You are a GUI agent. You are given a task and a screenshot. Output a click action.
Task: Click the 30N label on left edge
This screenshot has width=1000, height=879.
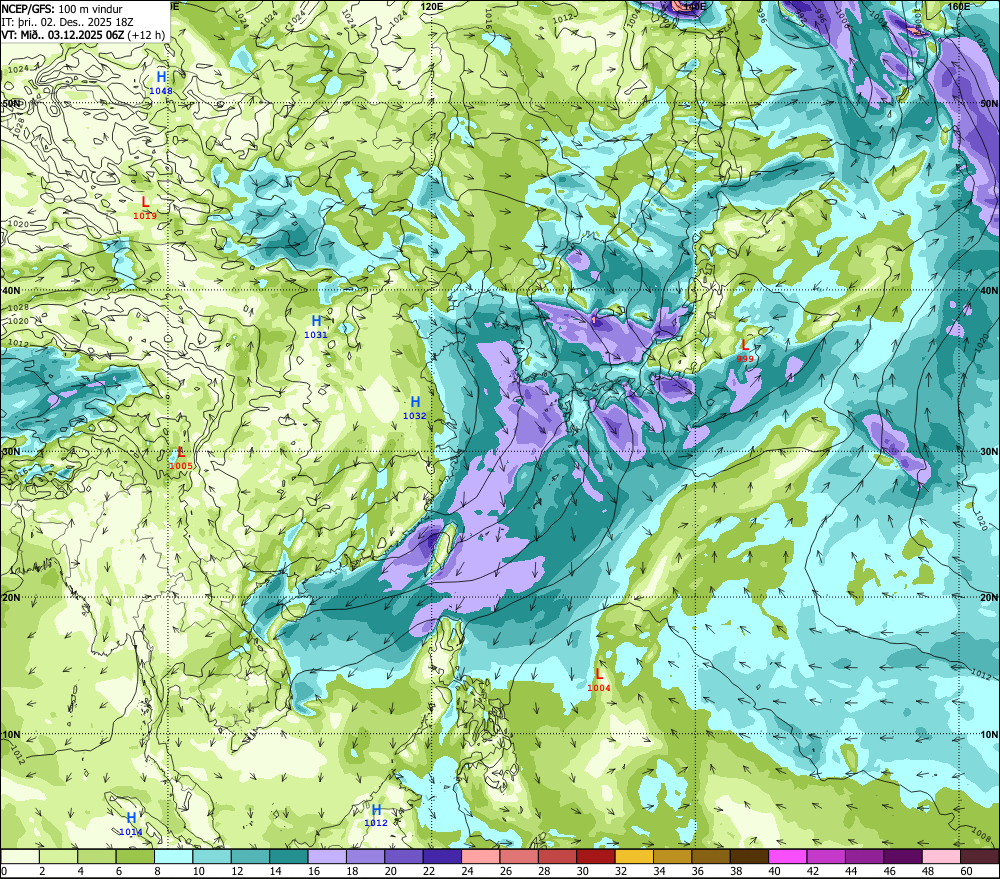11,452
